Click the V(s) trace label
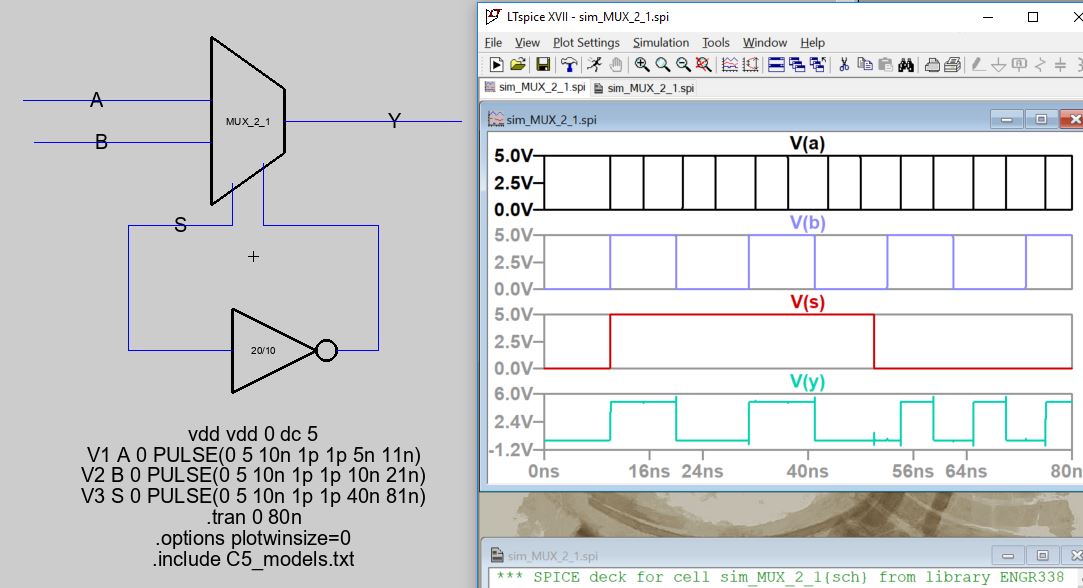The height and width of the screenshot is (588, 1083). click(807, 302)
